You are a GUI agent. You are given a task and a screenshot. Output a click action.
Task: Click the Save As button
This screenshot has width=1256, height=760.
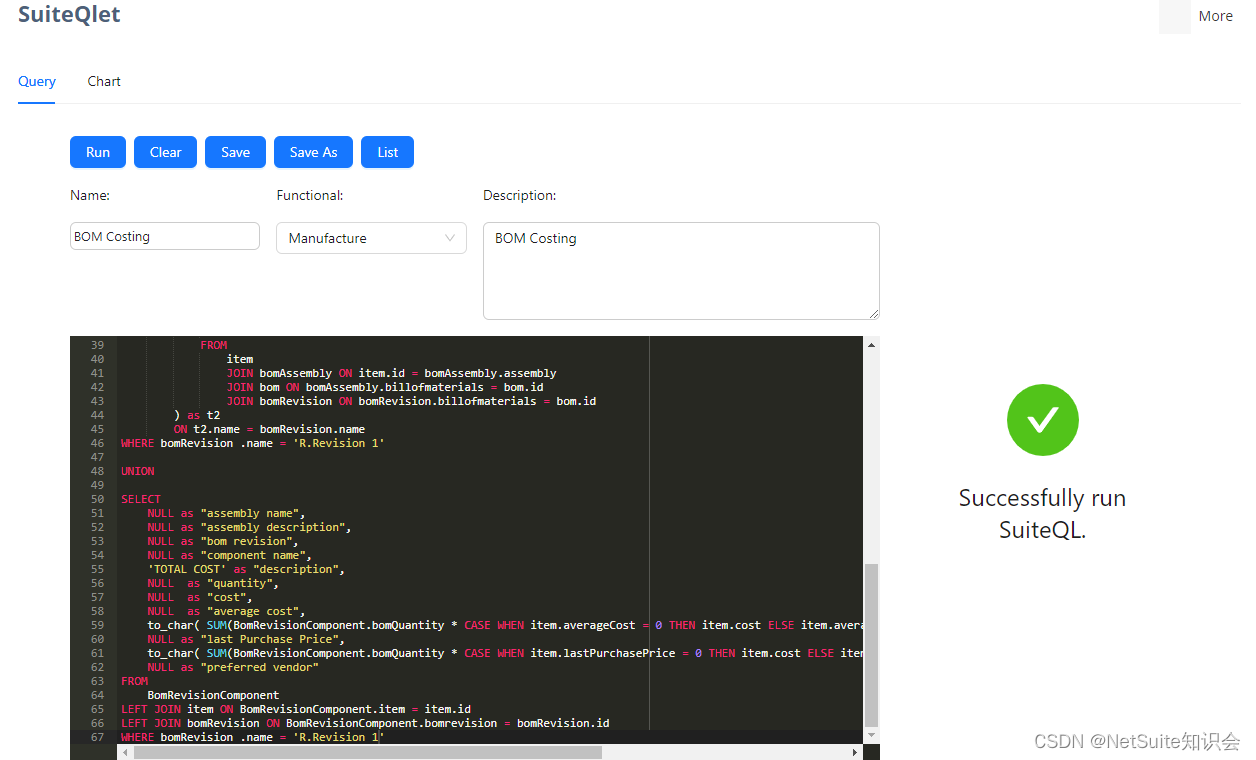[313, 152]
